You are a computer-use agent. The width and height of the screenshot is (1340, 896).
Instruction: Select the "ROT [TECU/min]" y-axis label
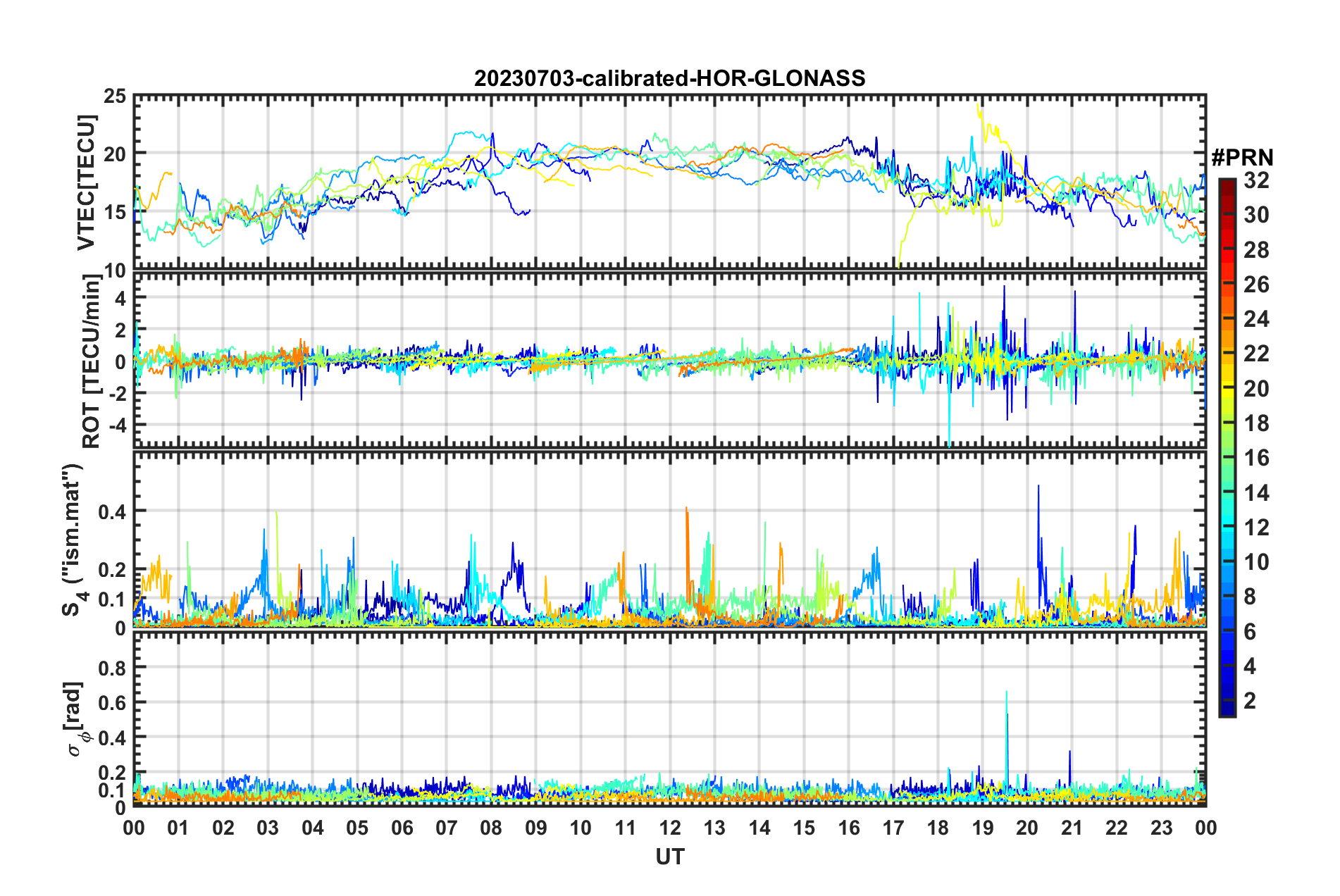pos(92,361)
